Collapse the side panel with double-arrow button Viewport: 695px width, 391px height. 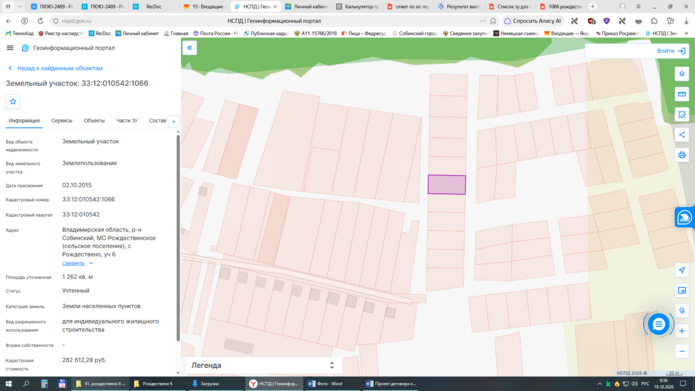[x=190, y=48]
